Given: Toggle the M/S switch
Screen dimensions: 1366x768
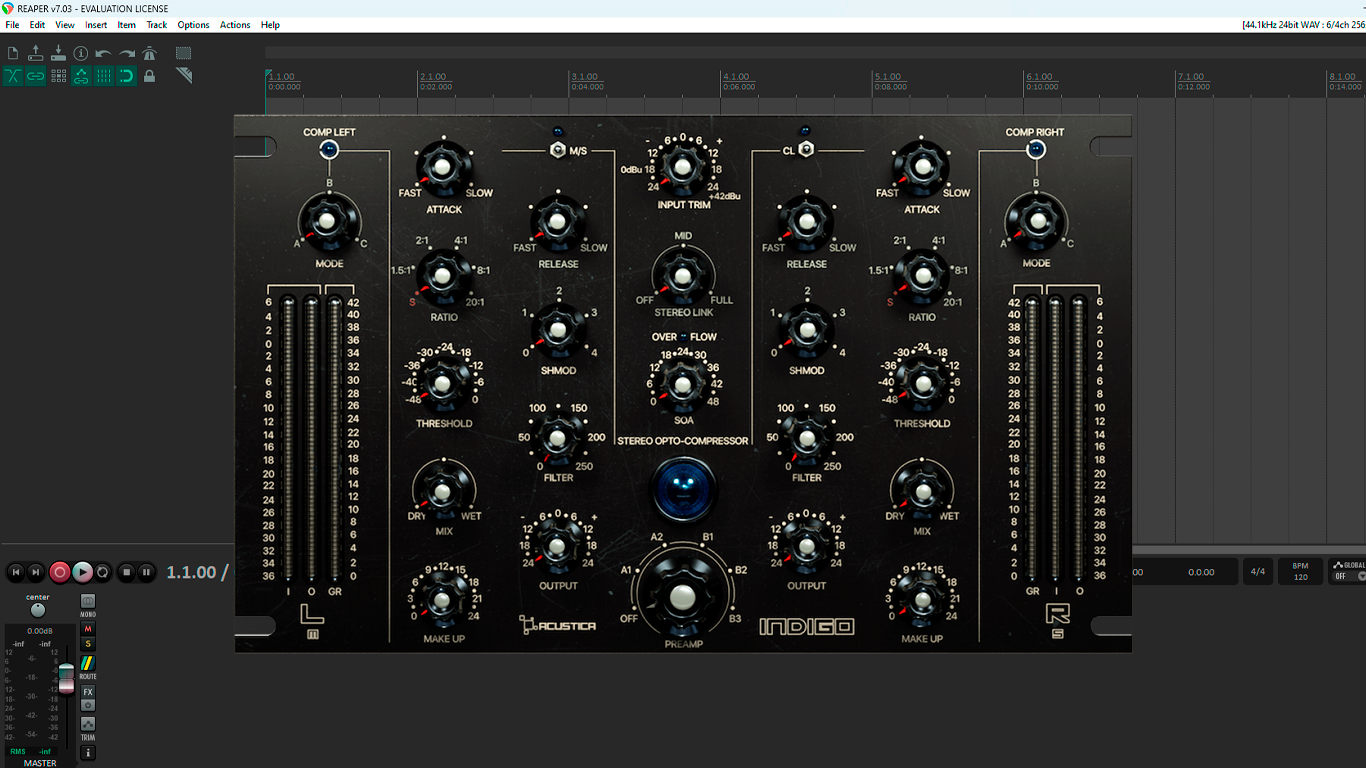Looking at the screenshot, I should pyautogui.click(x=558, y=150).
